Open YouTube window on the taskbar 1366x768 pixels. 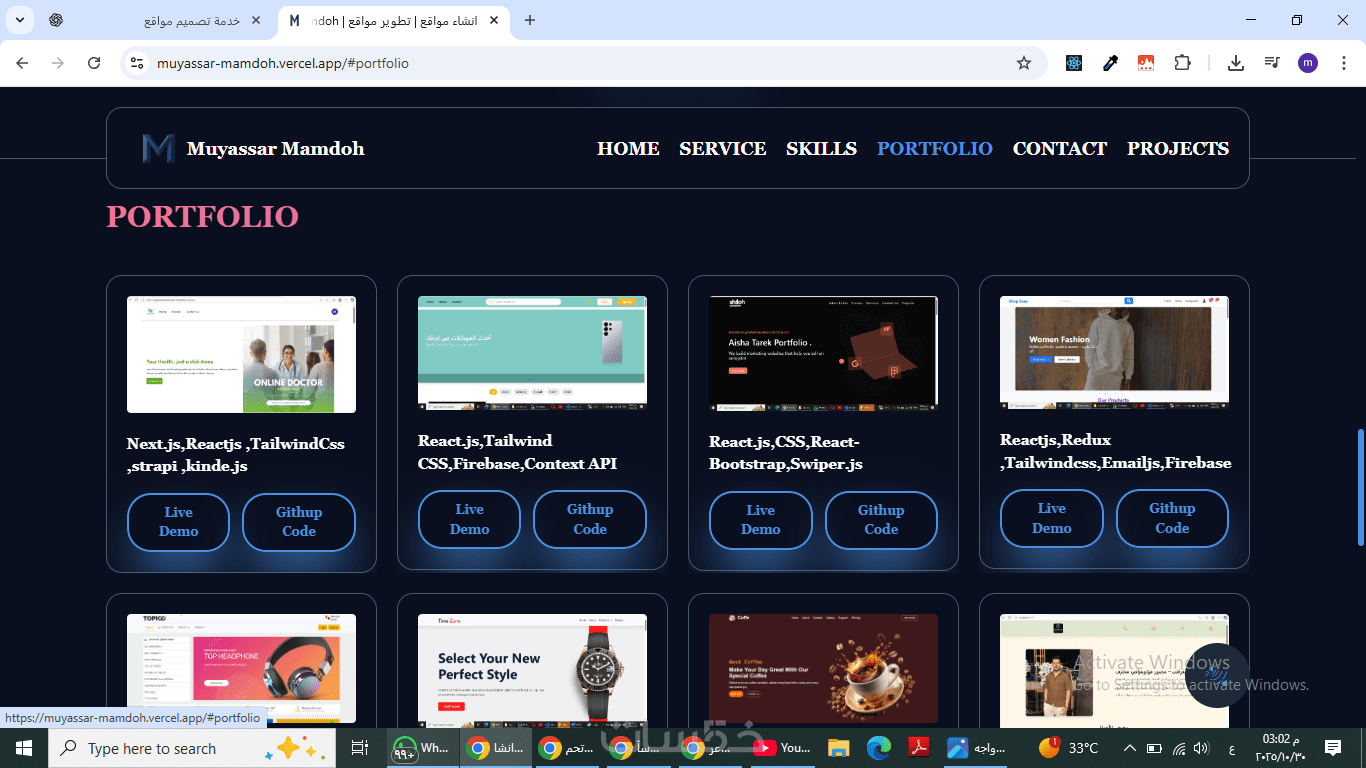[x=781, y=748]
